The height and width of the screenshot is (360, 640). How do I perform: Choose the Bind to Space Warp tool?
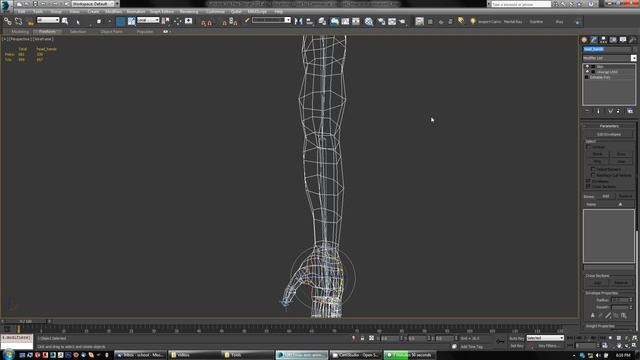(x=30, y=22)
